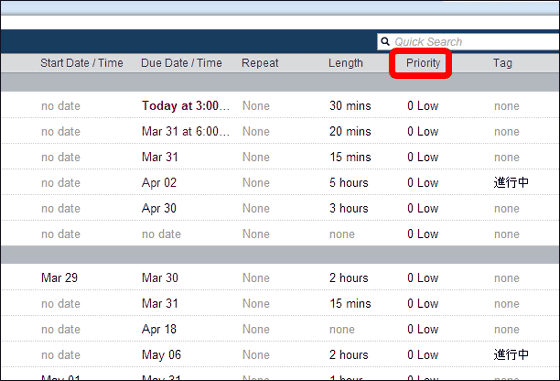Open priority '0 Low' in the Apr 18 row
560x381 pixels.
[423, 329]
